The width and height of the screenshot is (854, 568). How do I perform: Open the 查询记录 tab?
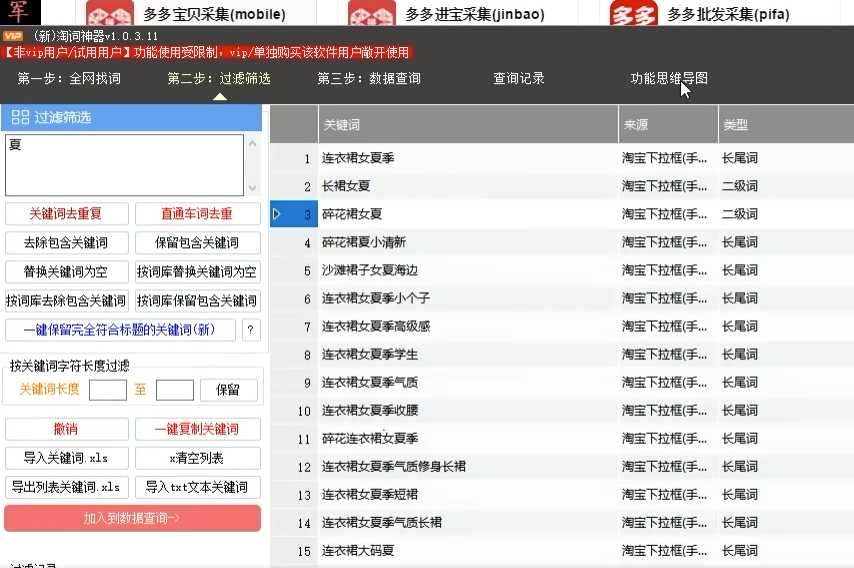click(x=518, y=78)
